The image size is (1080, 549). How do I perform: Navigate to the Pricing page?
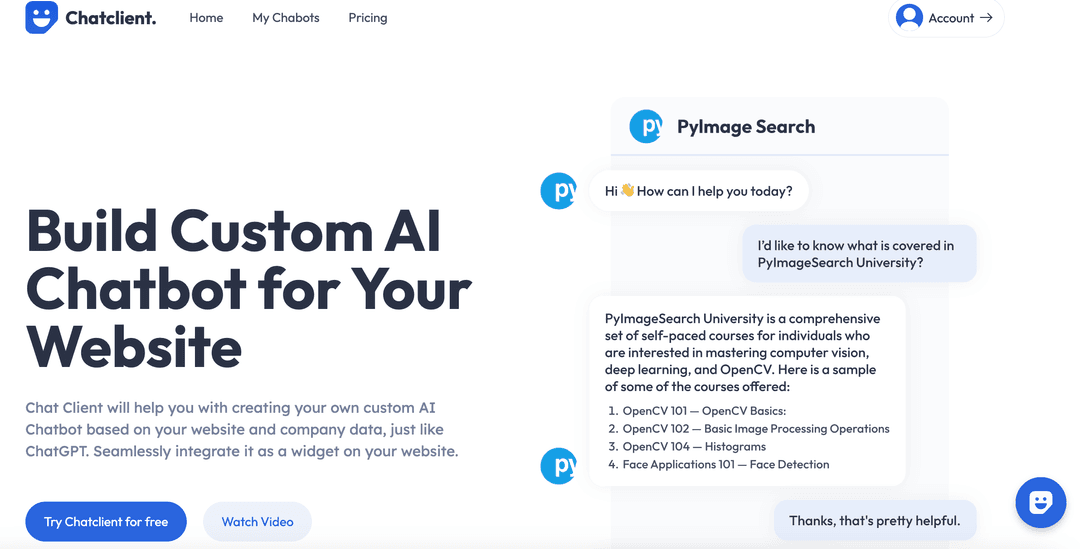click(368, 18)
